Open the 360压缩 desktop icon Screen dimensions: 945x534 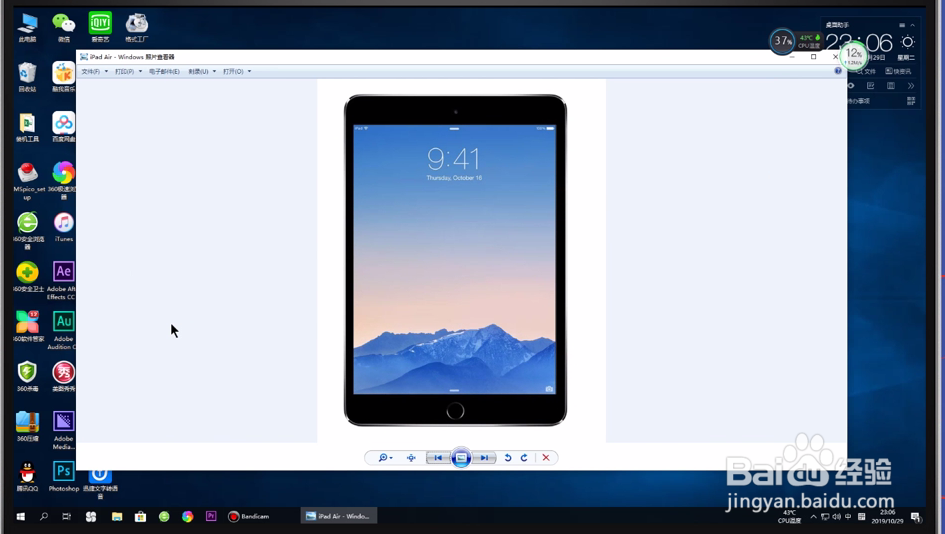pos(27,427)
